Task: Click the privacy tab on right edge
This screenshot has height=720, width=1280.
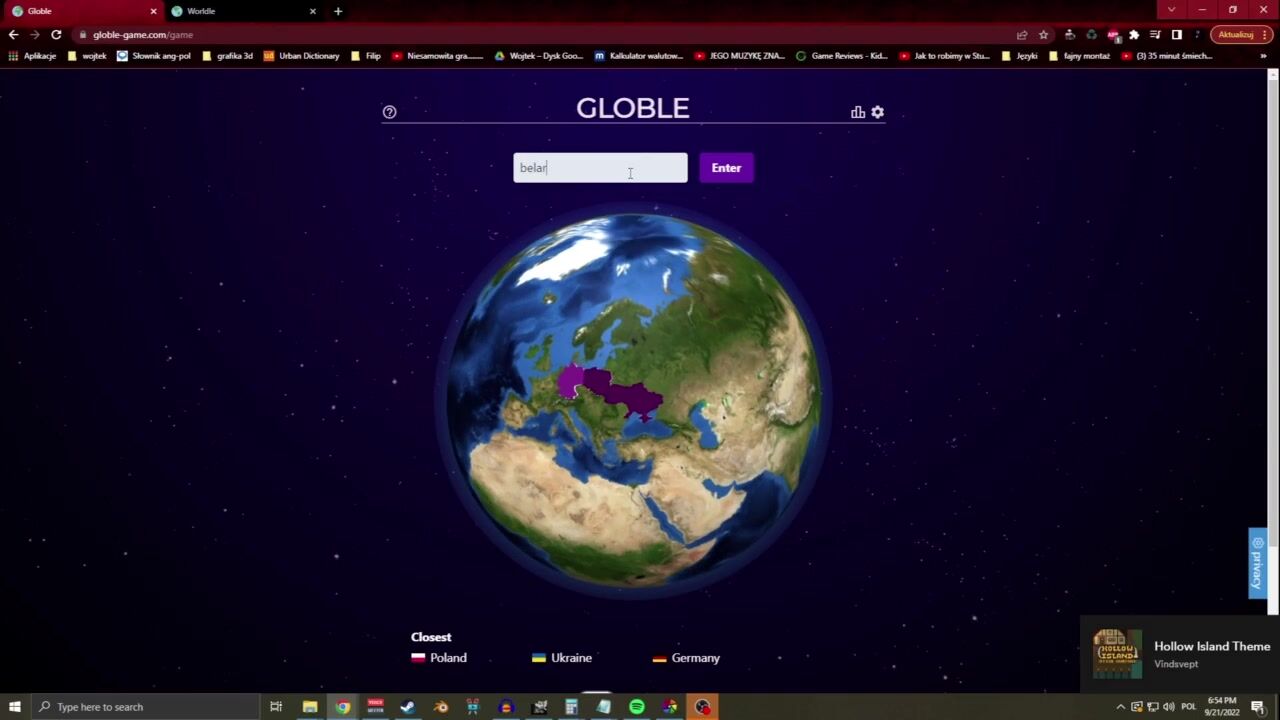Action: 1258,563
